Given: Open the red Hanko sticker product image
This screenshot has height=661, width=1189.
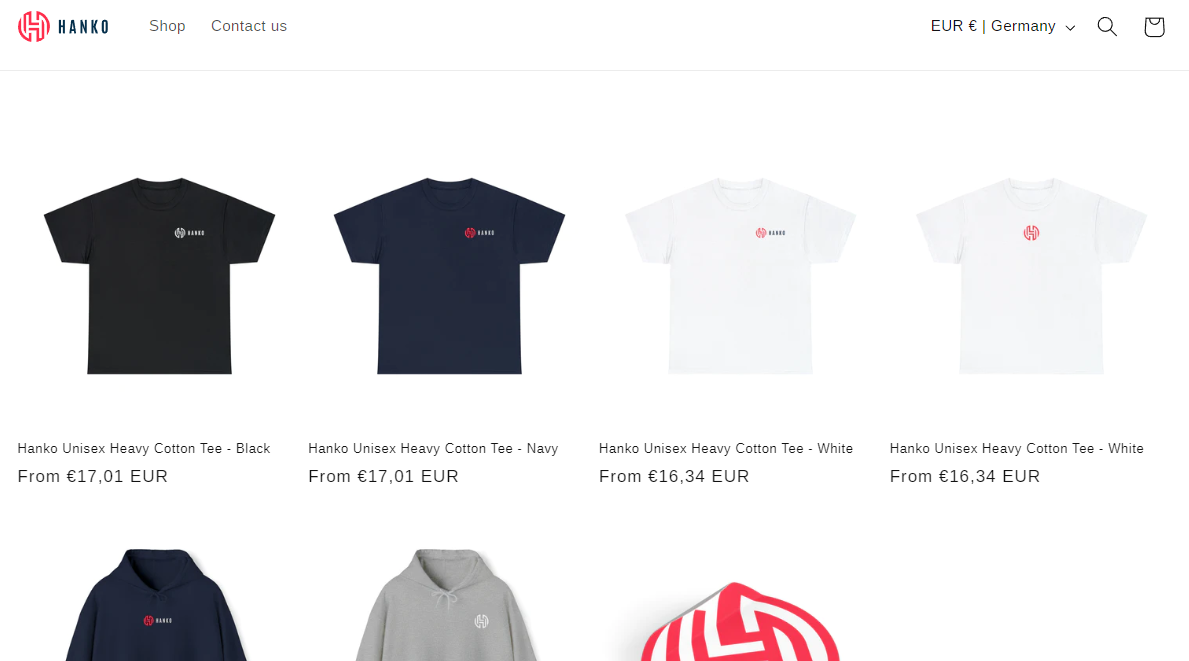Looking at the screenshot, I should 740,618.
